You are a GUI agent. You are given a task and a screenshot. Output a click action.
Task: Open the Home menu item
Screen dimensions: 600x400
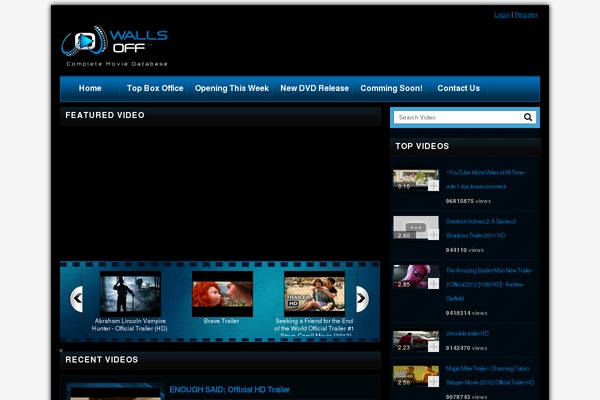coord(90,88)
